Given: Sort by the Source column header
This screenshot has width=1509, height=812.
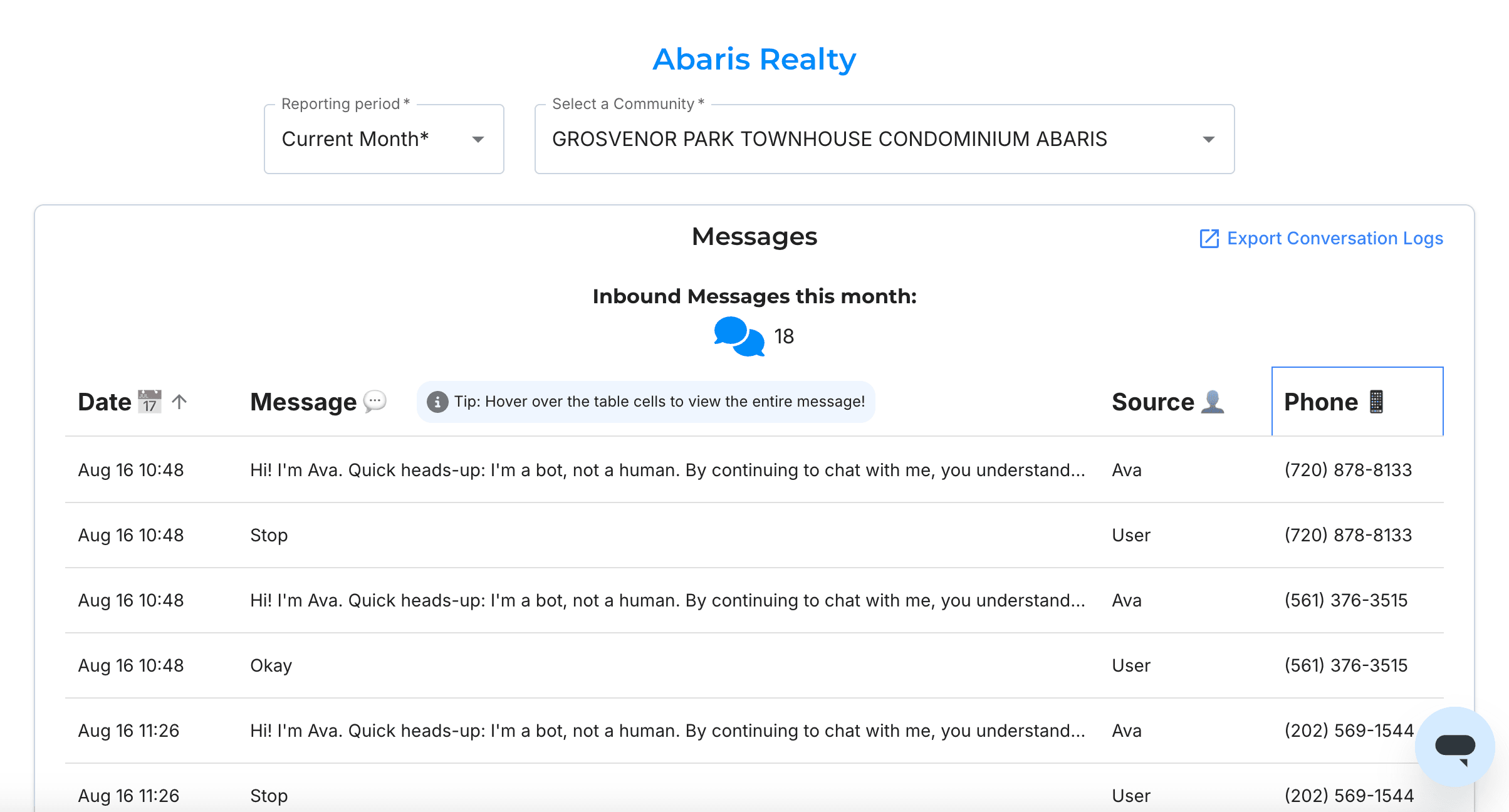Looking at the screenshot, I should point(1153,402).
